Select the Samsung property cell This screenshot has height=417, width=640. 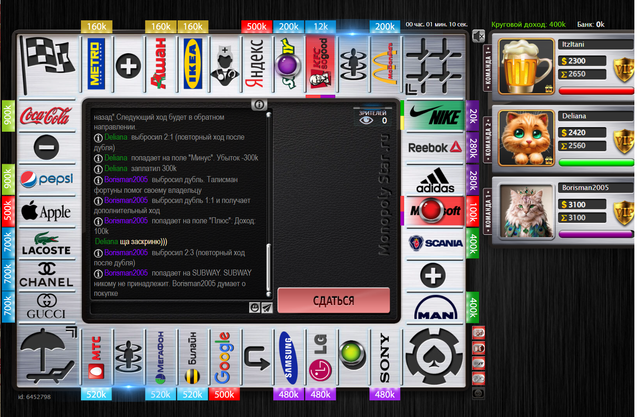(x=289, y=357)
